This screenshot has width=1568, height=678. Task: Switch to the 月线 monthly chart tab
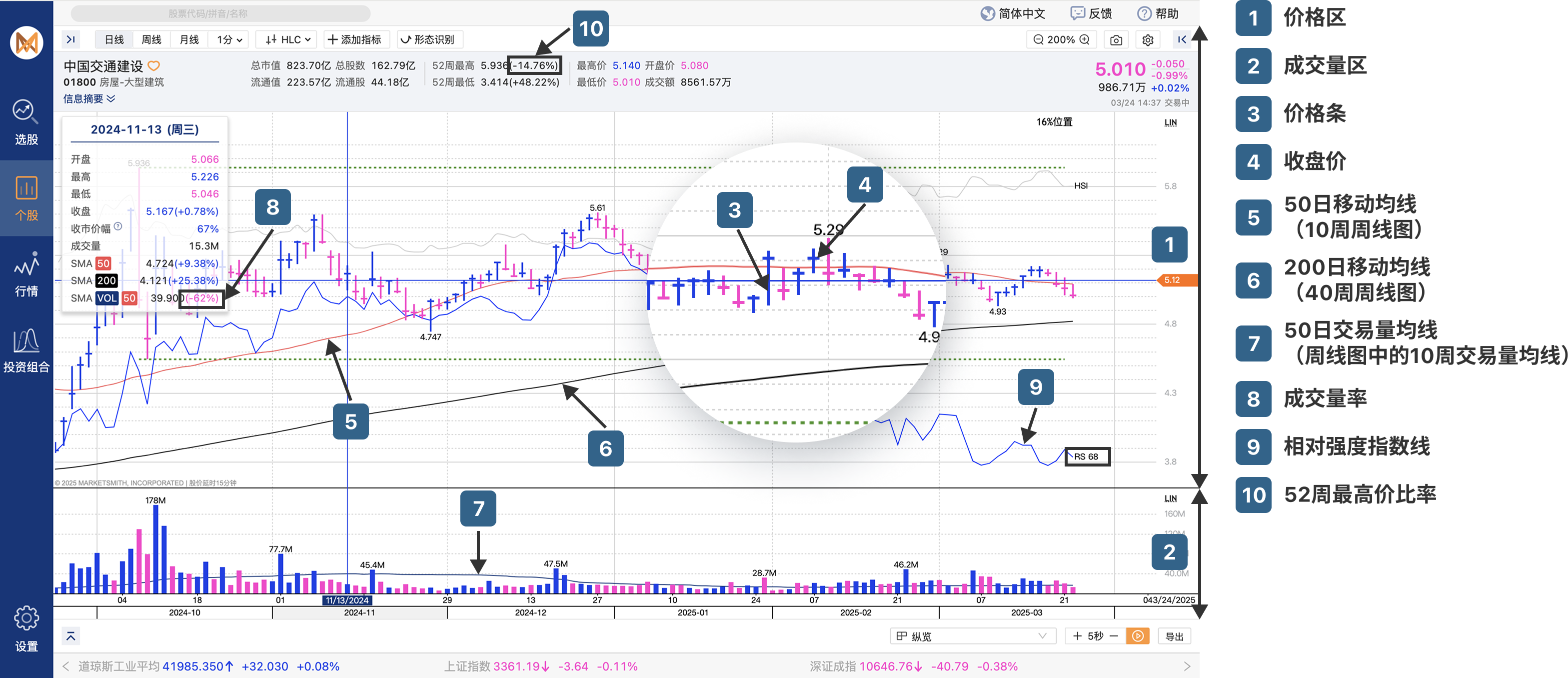click(189, 39)
